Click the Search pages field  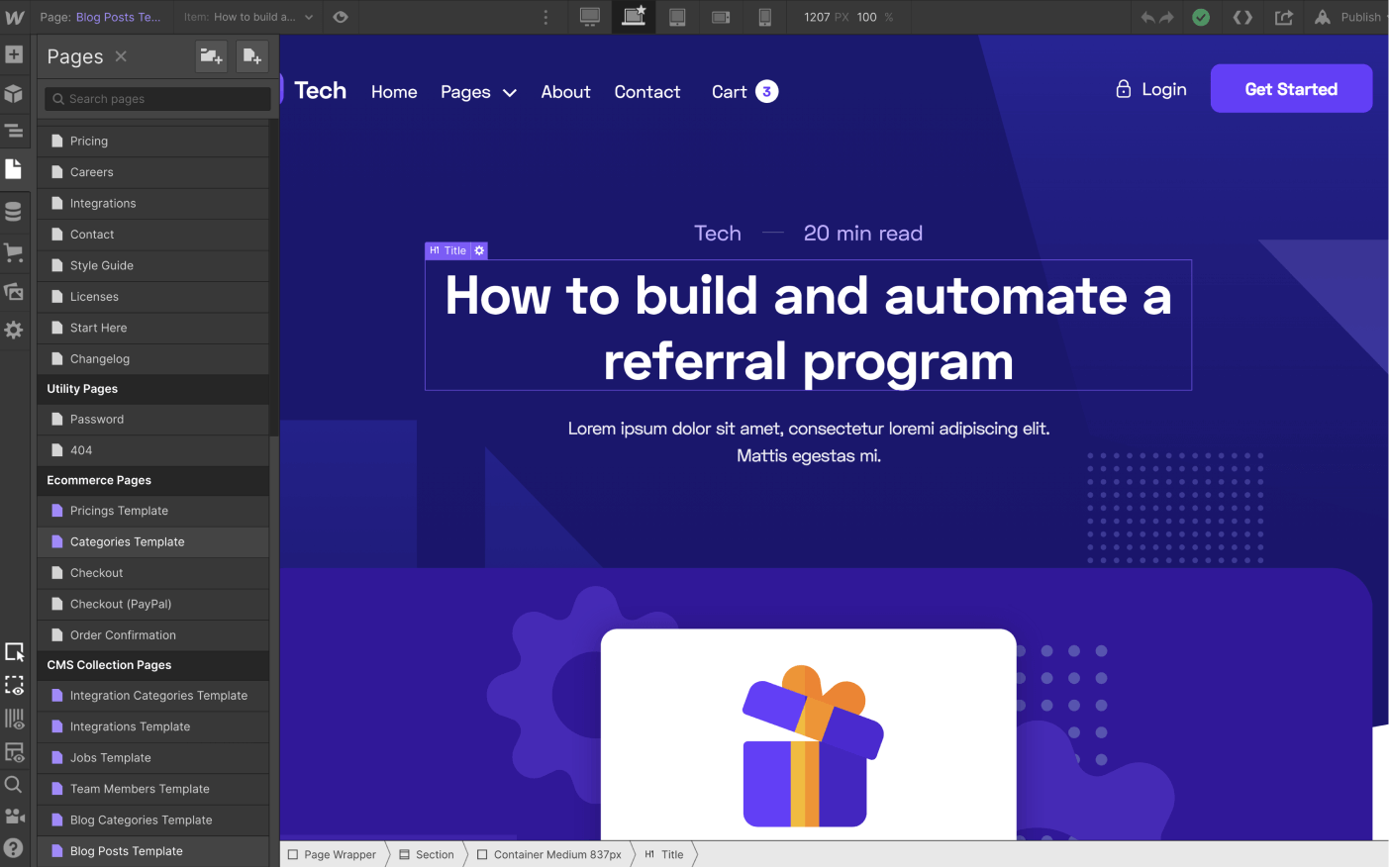click(x=158, y=99)
